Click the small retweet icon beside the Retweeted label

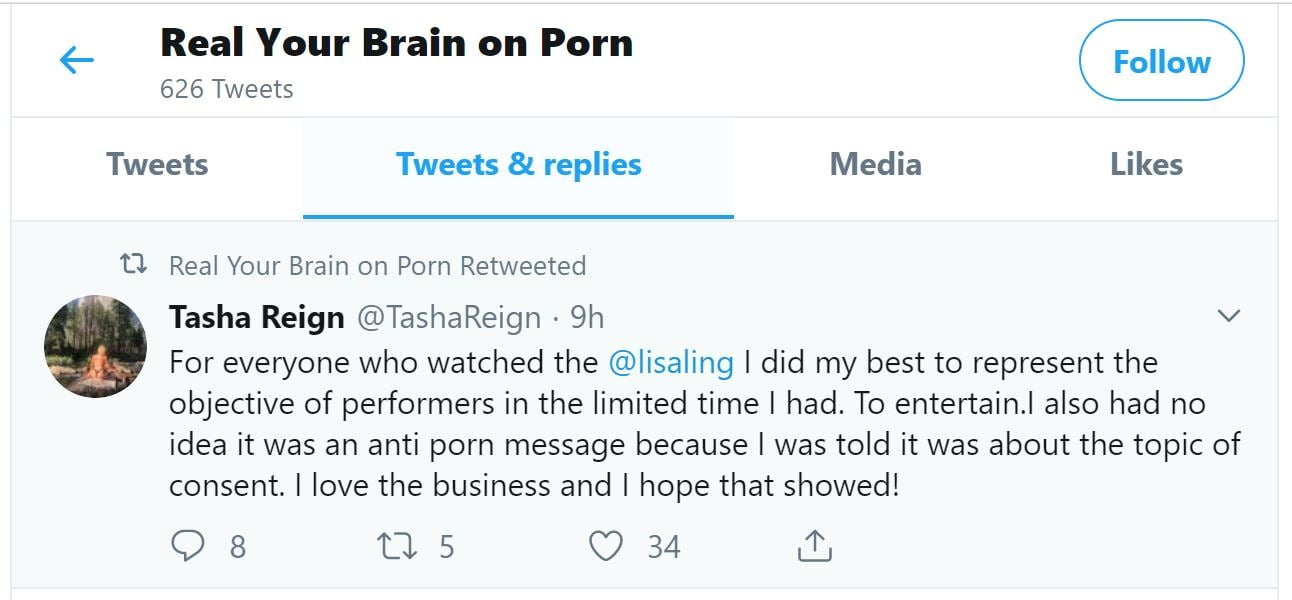[133, 265]
